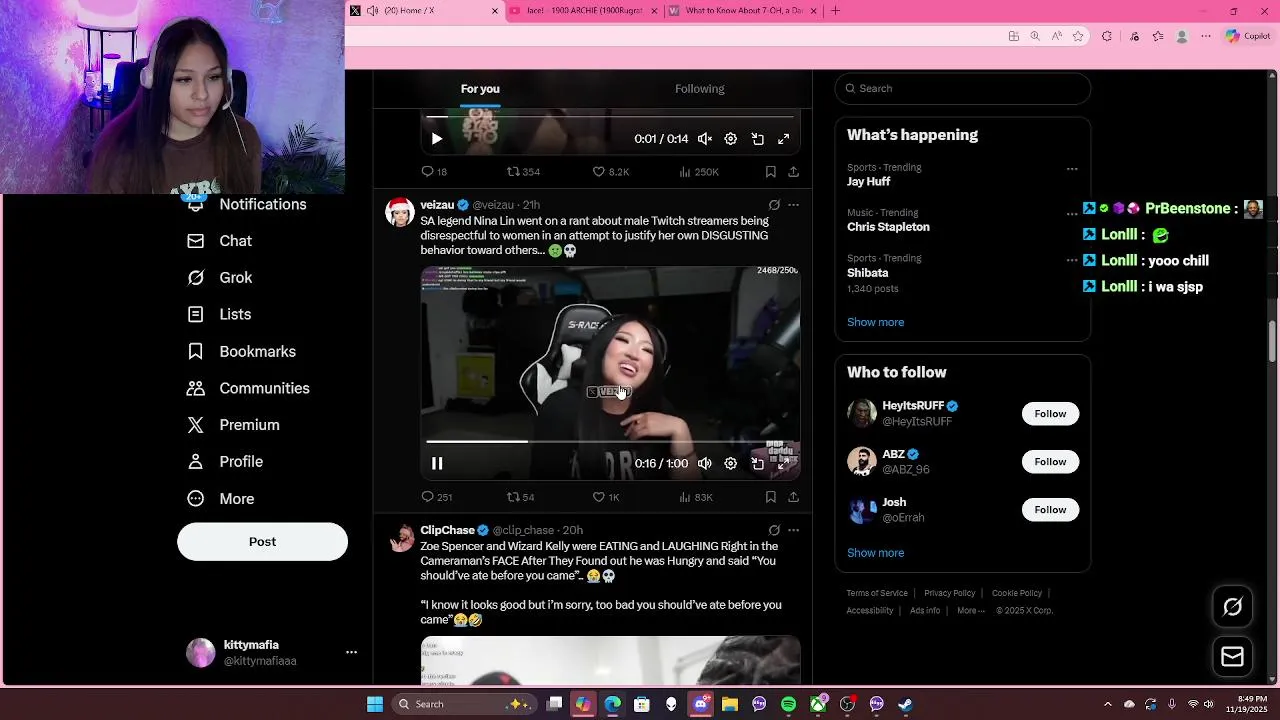Click the Post button
The height and width of the screenshot is (720, 1280).
(262, 541)
